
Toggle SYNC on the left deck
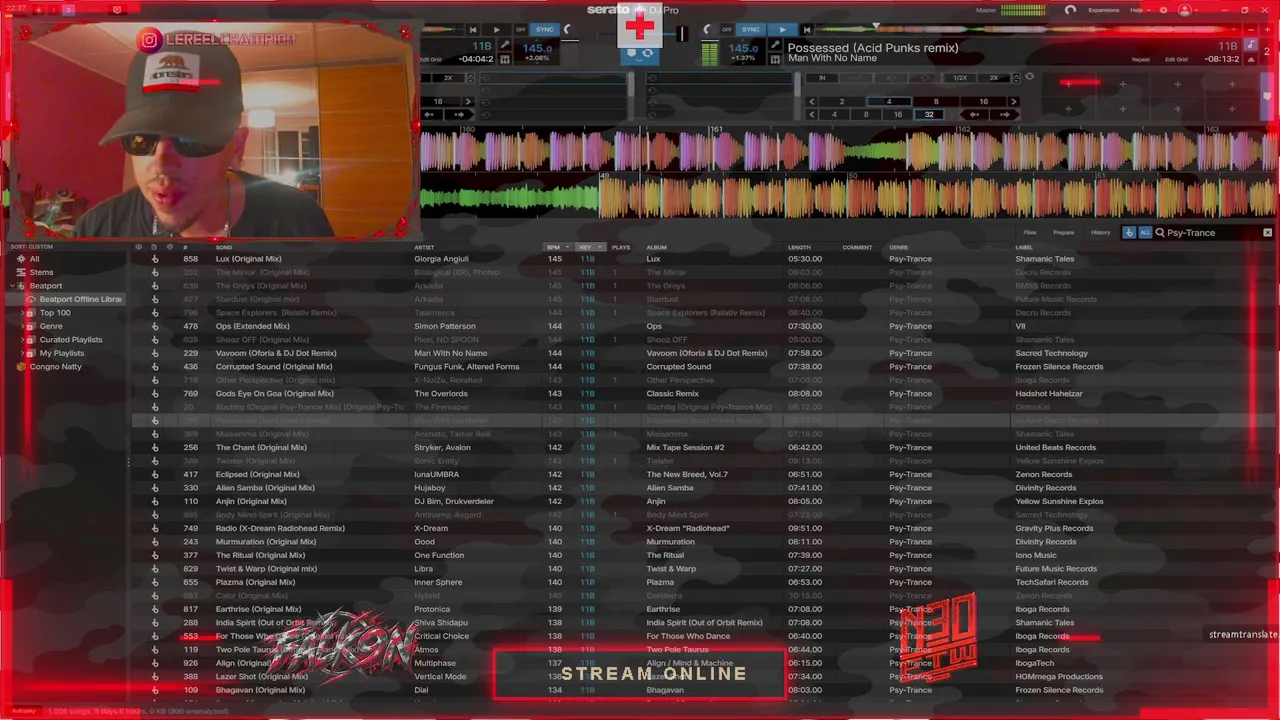(x=545, y=30)
